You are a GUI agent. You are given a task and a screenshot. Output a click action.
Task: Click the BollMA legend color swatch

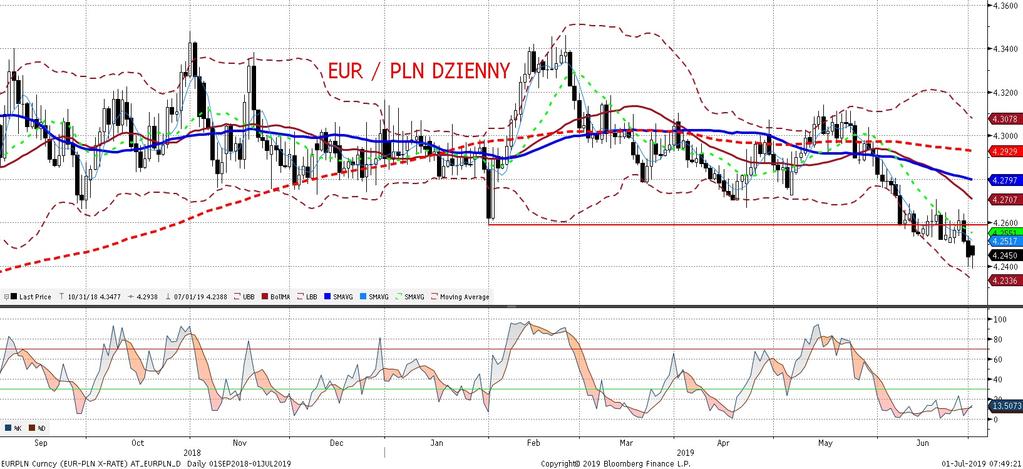click(x=264, y=297)
